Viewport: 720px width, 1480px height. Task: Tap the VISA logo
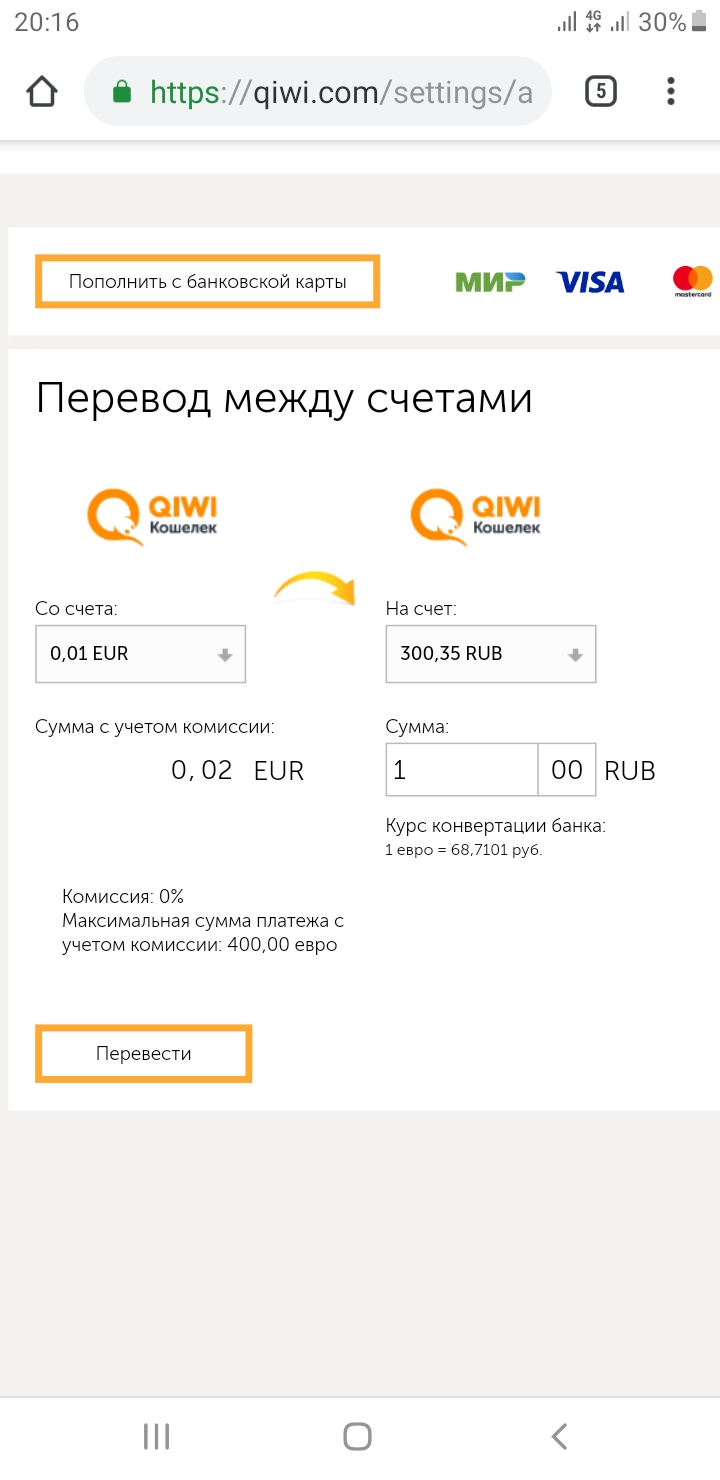coord(590,282)
